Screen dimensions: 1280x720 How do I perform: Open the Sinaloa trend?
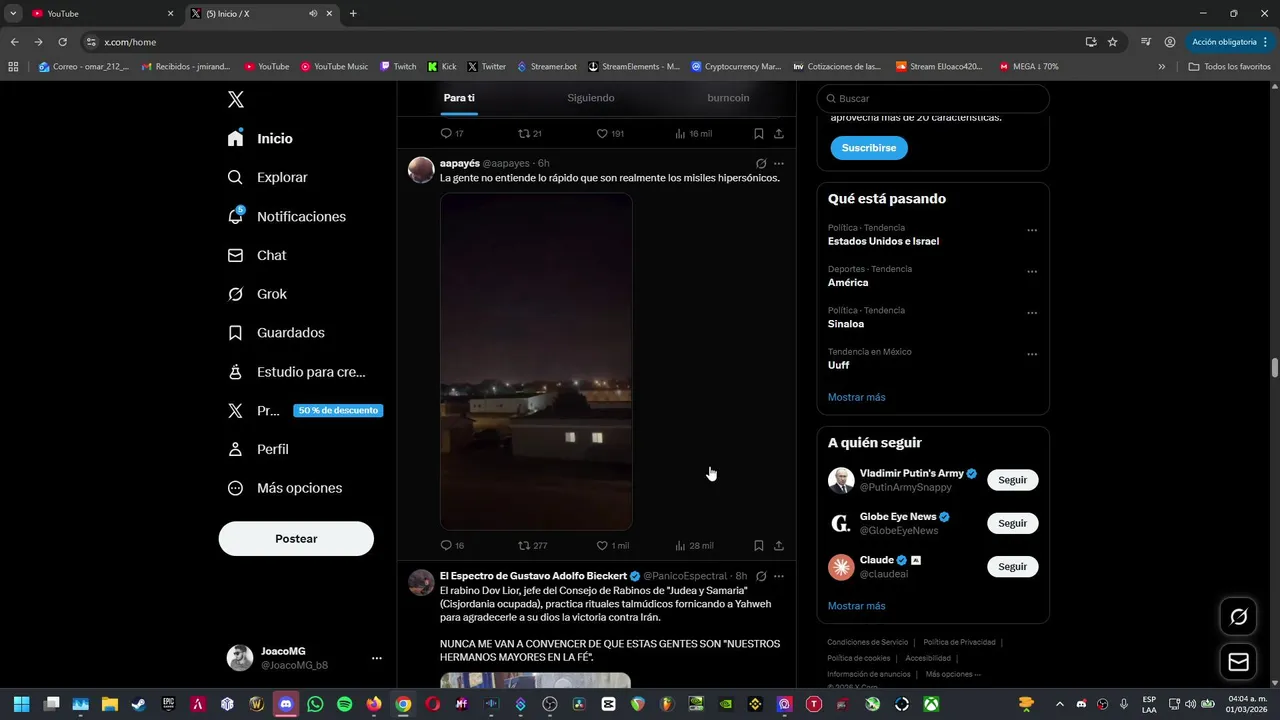[846, 324]
